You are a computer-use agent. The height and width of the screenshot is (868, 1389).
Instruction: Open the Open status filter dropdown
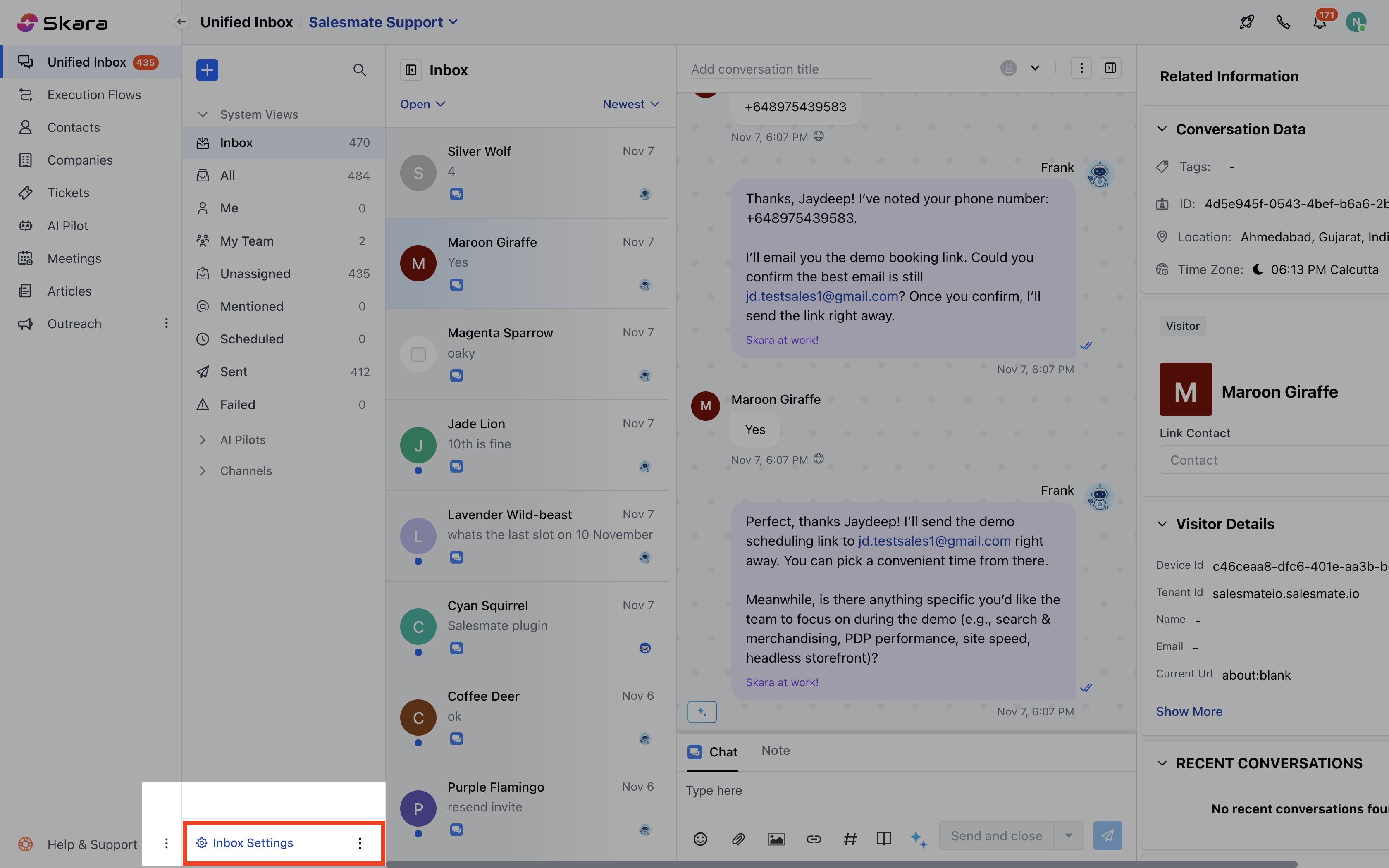(422, 105)
